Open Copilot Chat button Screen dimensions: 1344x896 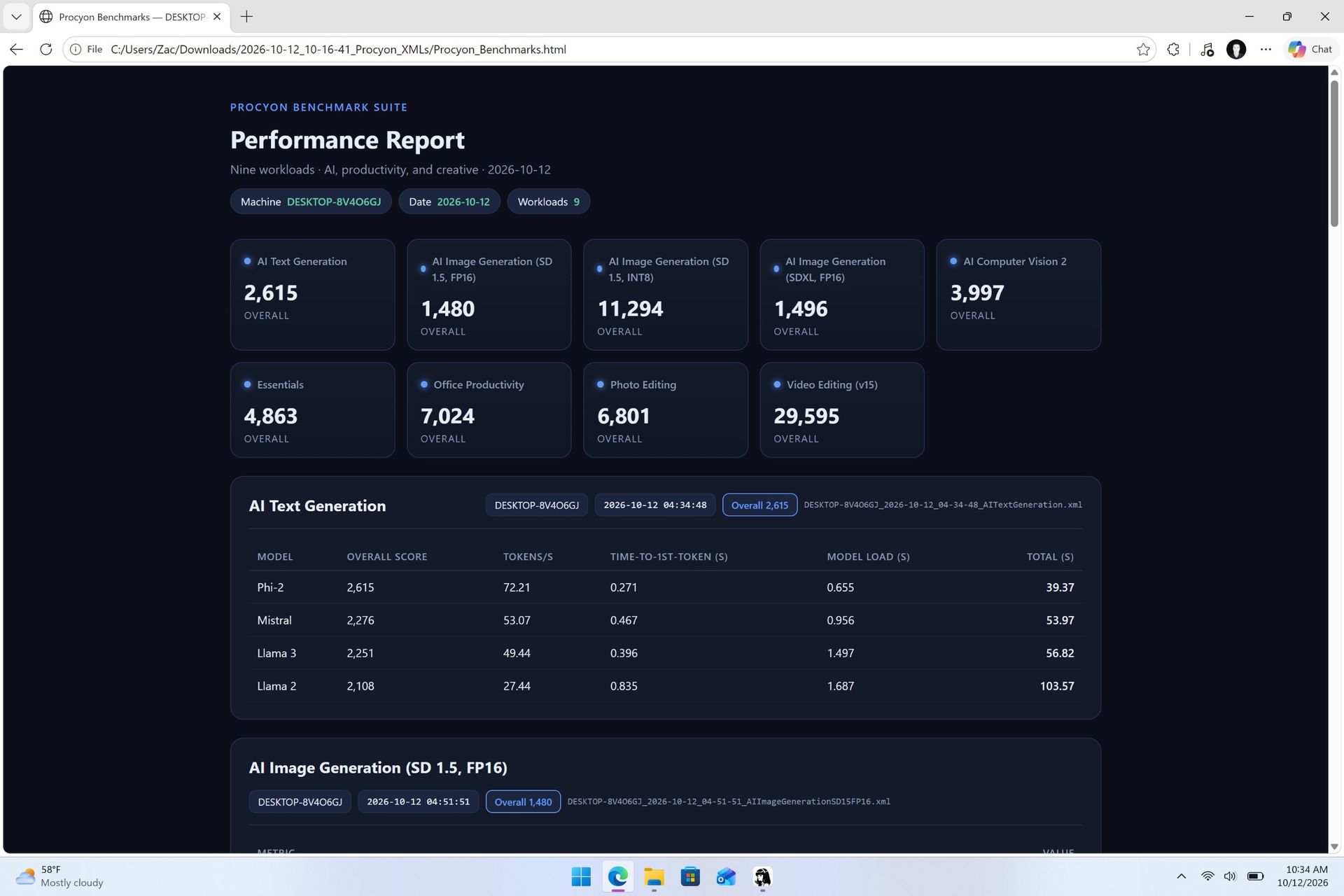point(1310,49)
